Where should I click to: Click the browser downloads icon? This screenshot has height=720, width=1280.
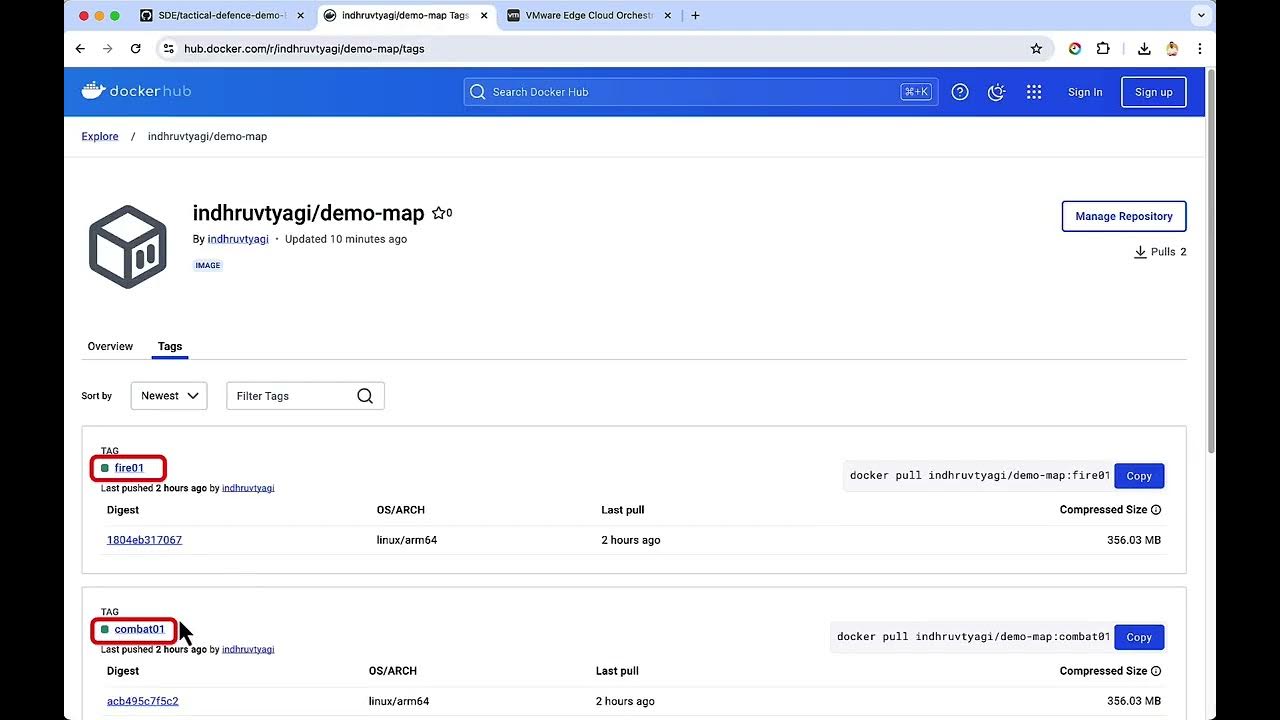pos(1144,48)
